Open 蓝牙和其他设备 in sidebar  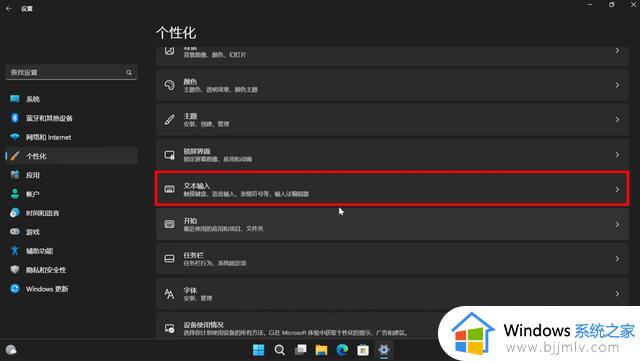71,118
